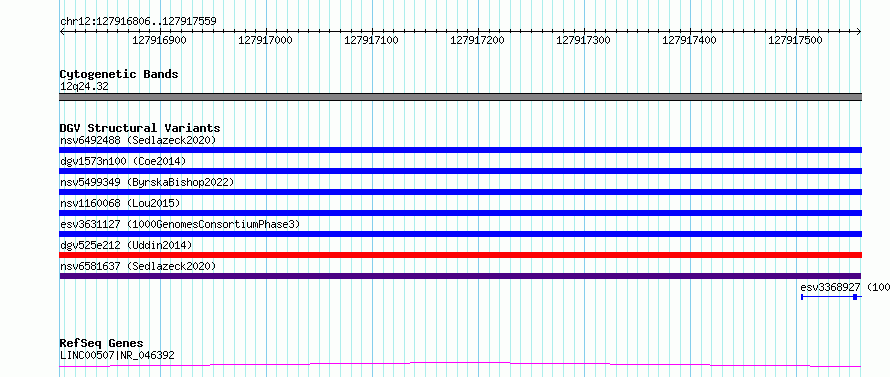Select the blue bar under esv3631127
This screenshot has height=377, width=890.
[460, 234]
